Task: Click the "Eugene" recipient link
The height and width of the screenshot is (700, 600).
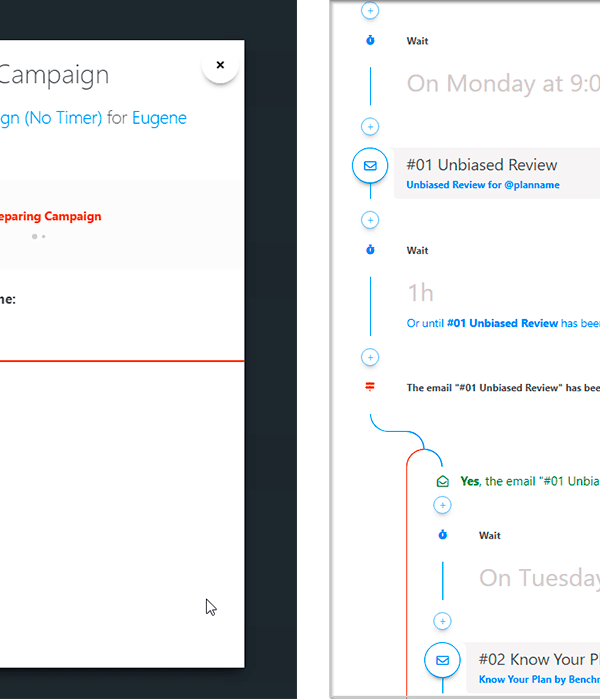Action: click(x=159, y=118)
